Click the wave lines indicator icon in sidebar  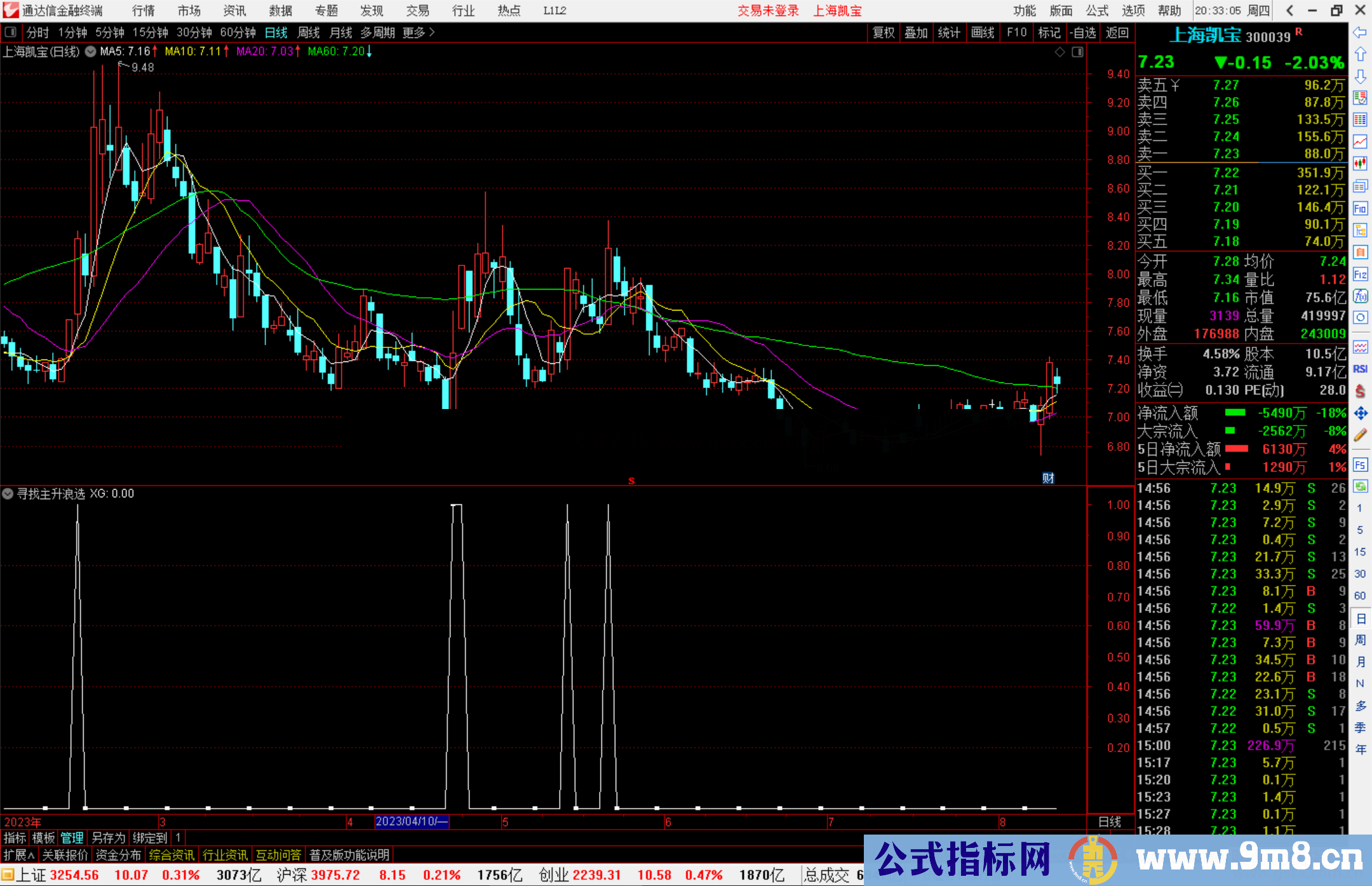coord(1360,347)
